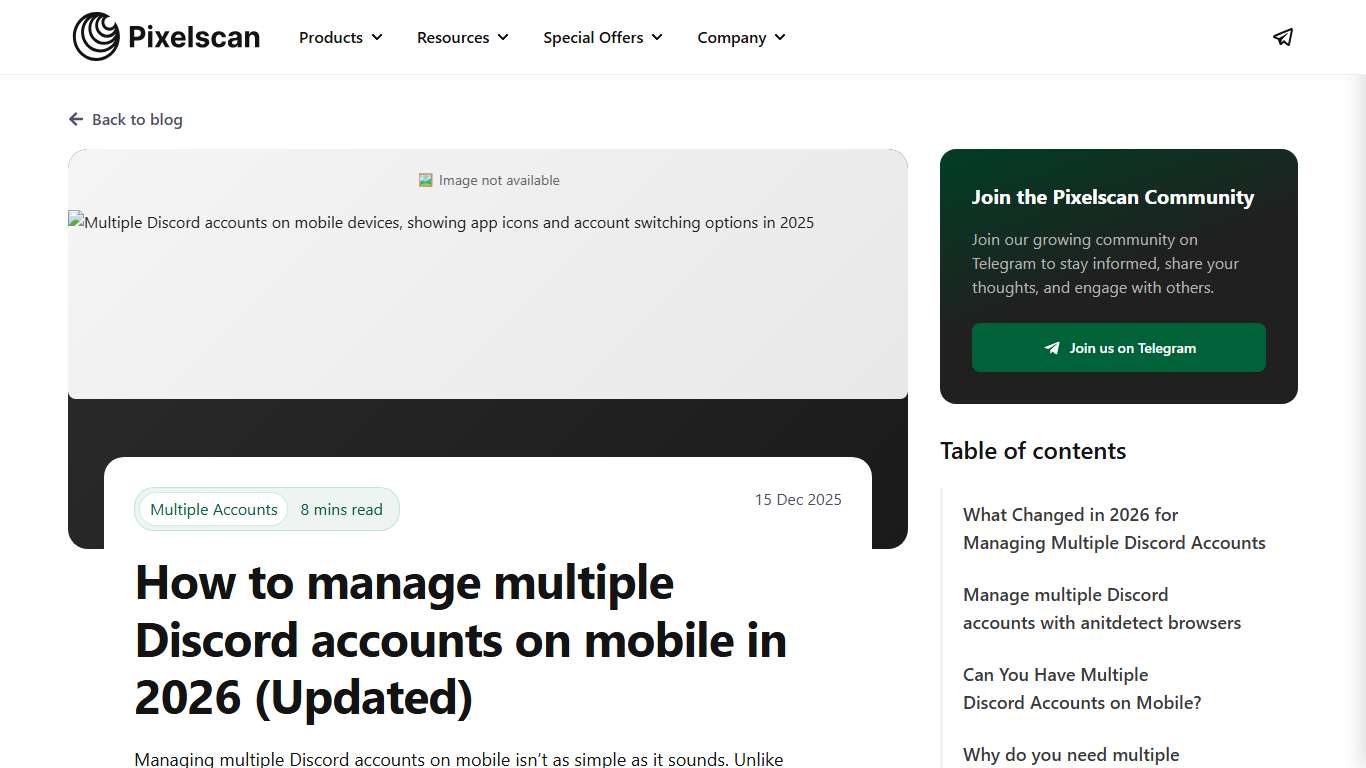Select the Products menu item
The image size is (1366, 768).
330,37
